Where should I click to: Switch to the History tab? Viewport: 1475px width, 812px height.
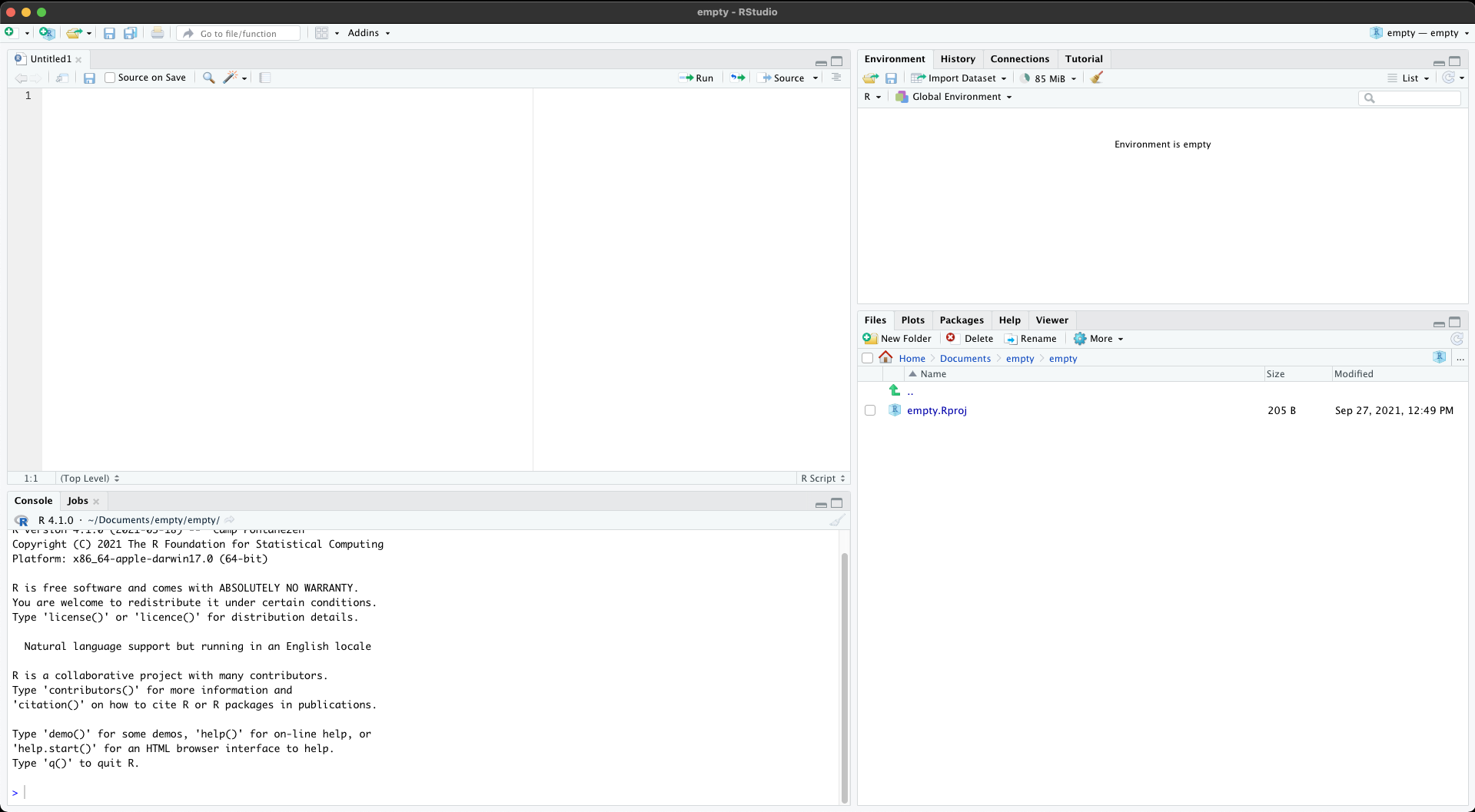[x=957, y=59]
